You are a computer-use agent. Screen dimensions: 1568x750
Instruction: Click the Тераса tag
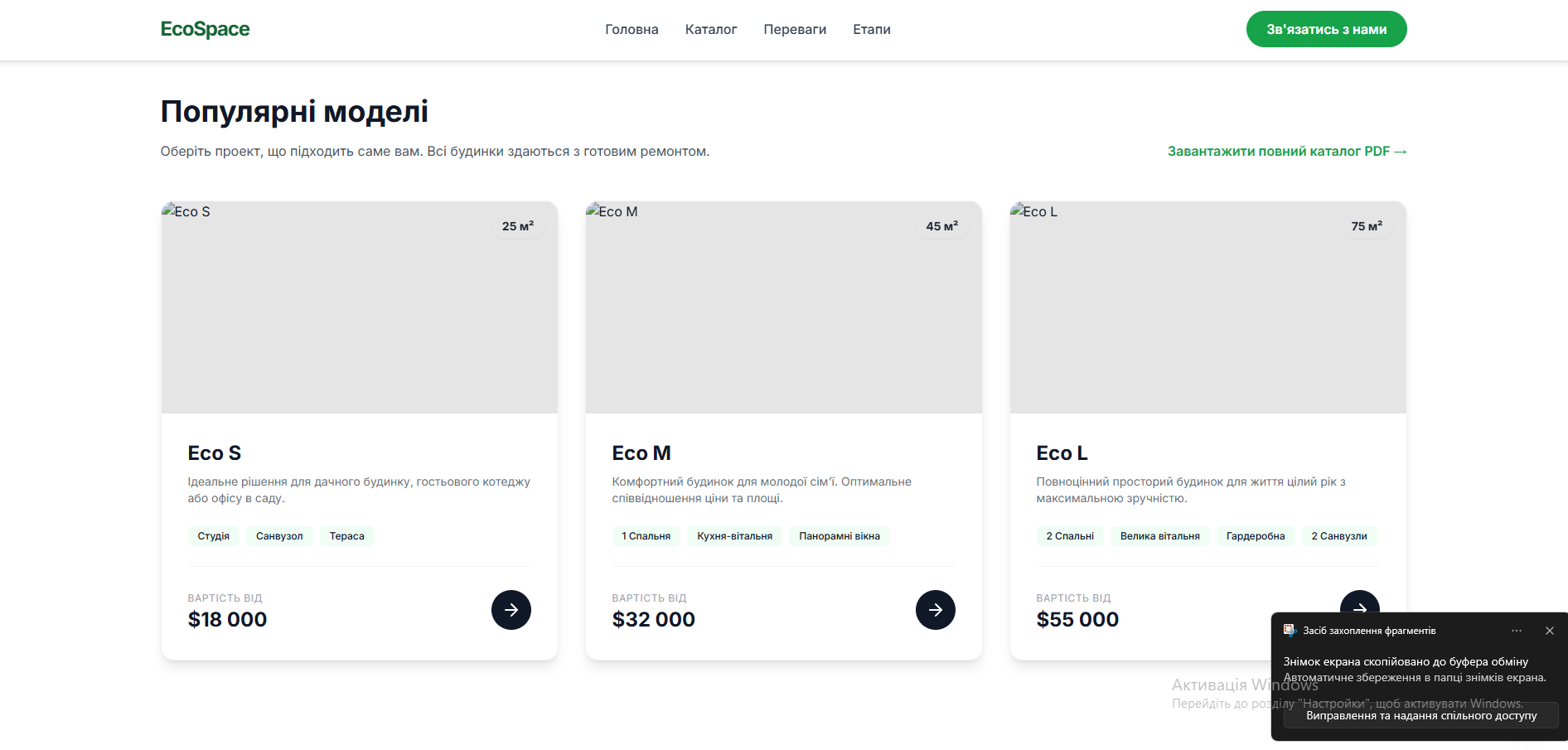(x=347, y=536)
